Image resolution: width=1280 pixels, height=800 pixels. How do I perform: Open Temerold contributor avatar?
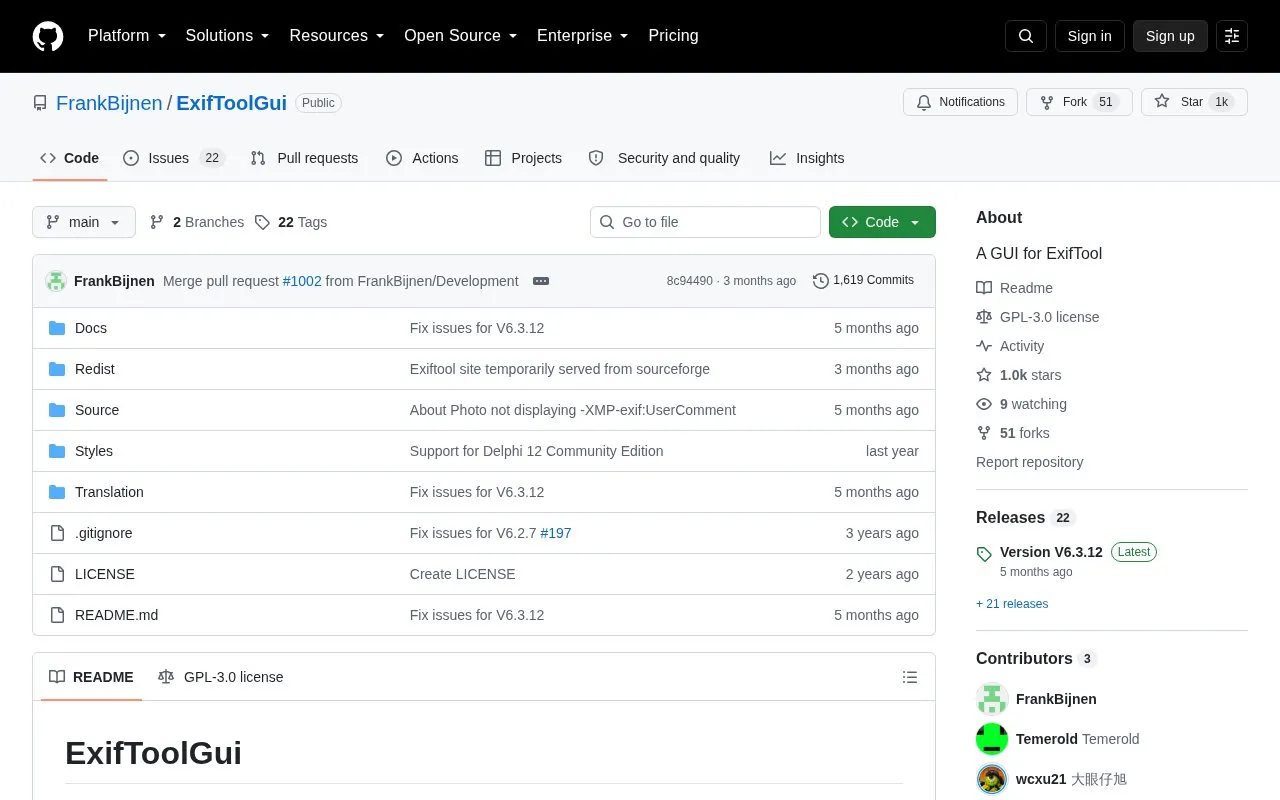(992, 739)
